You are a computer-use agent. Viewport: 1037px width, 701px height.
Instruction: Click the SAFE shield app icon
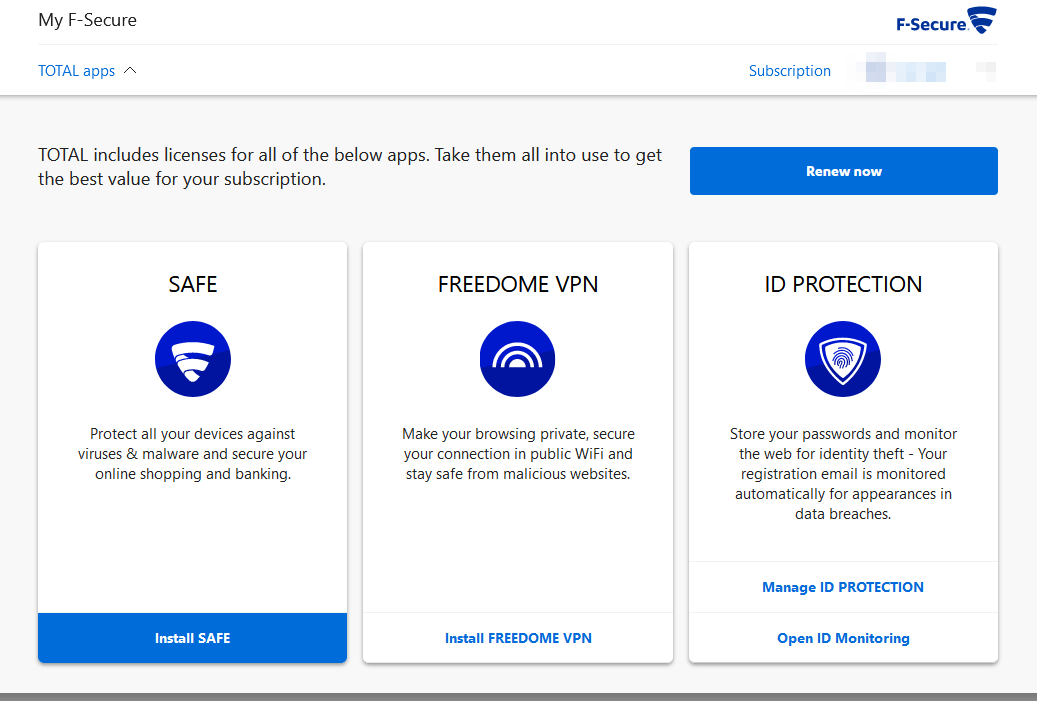[x=192, y=359]
